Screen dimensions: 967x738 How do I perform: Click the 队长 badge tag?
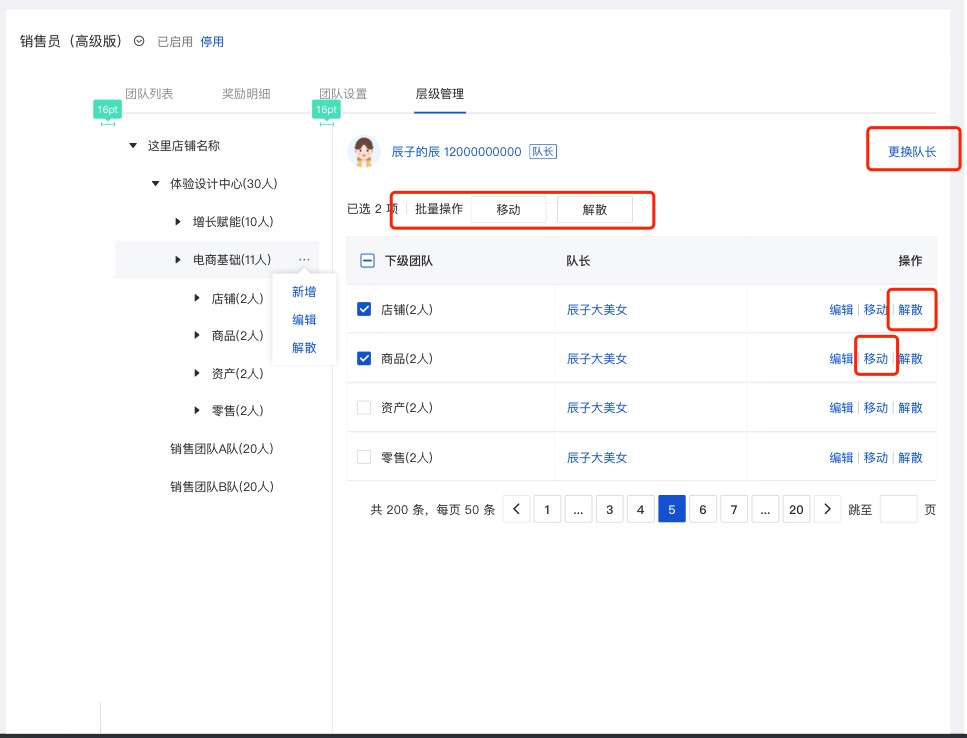point(543,152)
